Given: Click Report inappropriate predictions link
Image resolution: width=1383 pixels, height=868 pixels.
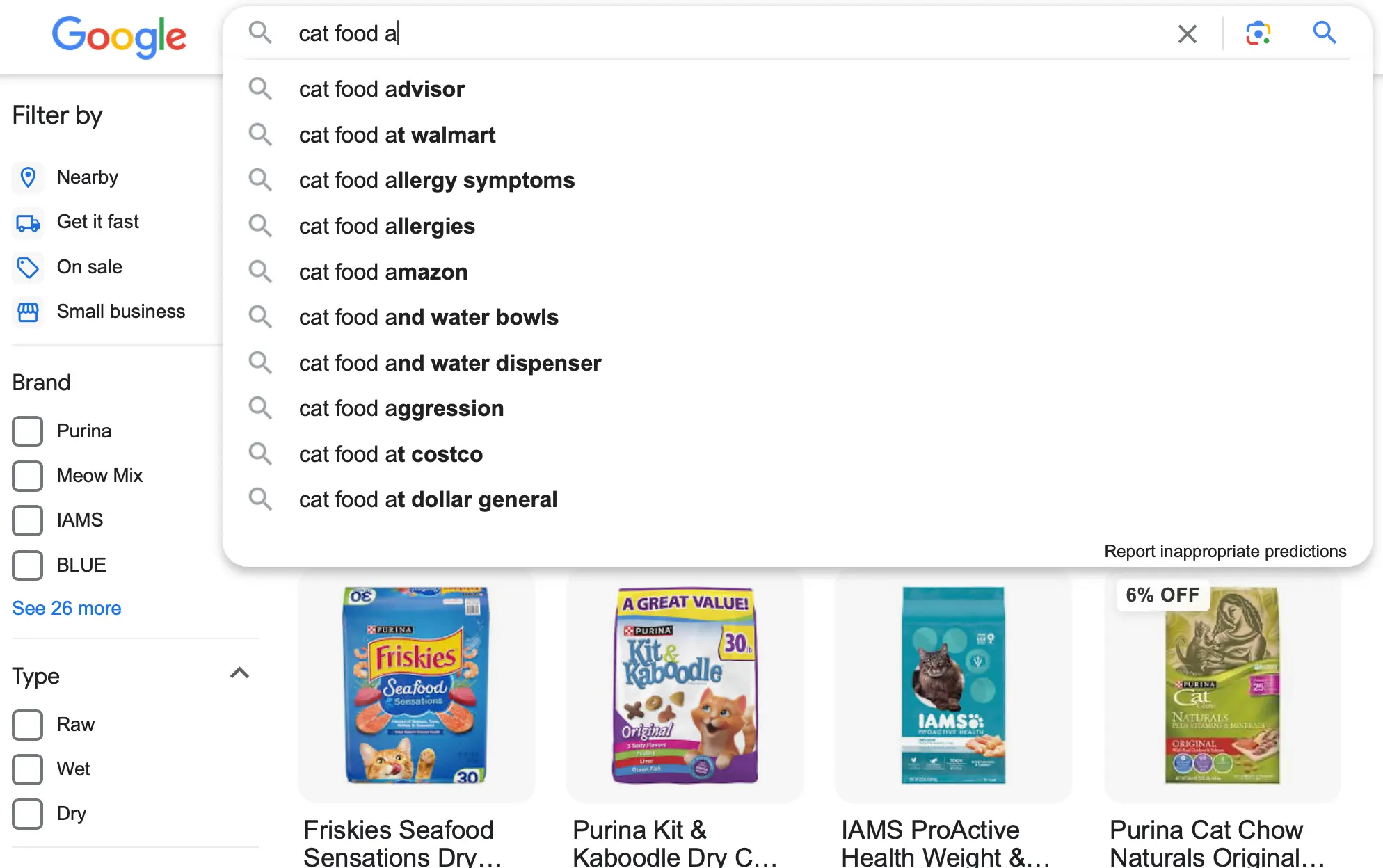Looking at the screenshot, I should [x=1225, y=552].
